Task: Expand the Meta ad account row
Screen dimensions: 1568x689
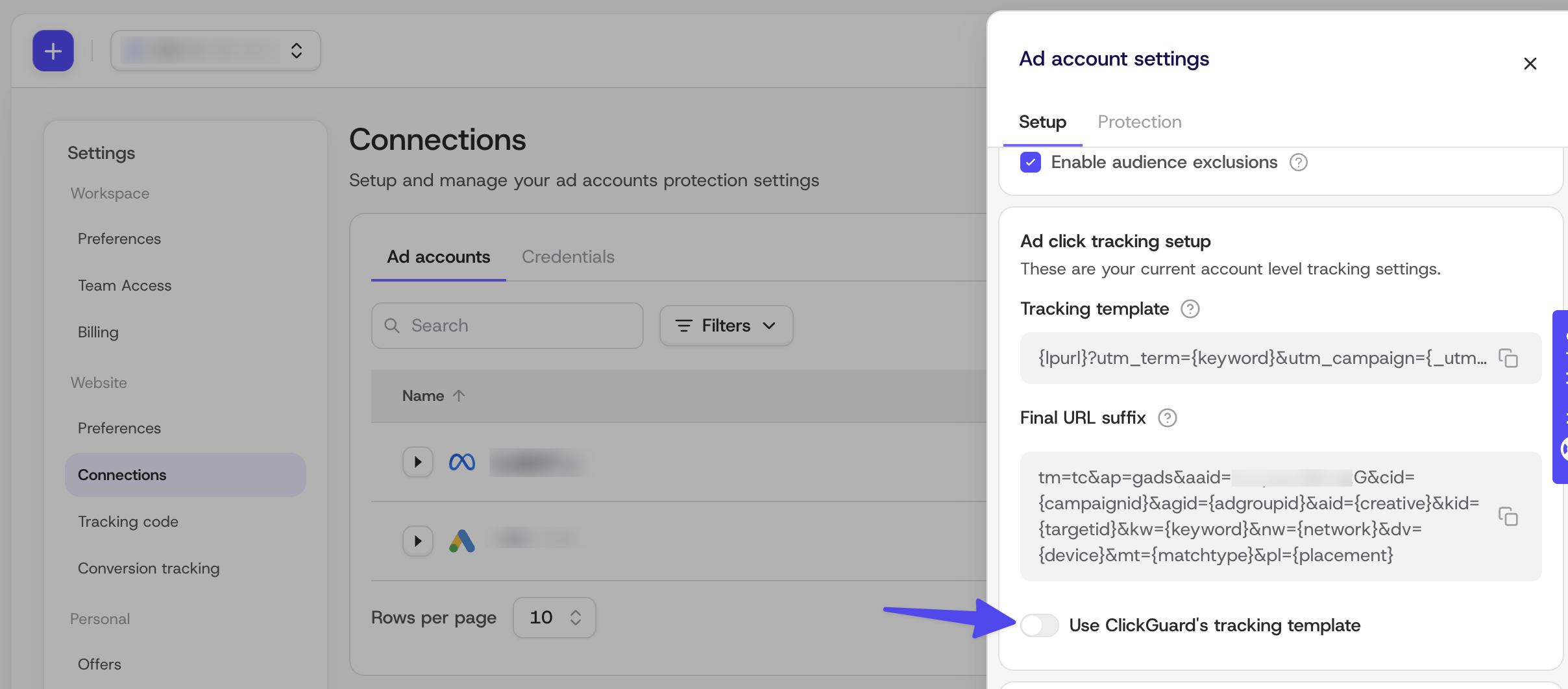Action: click(x=418, y=462)
